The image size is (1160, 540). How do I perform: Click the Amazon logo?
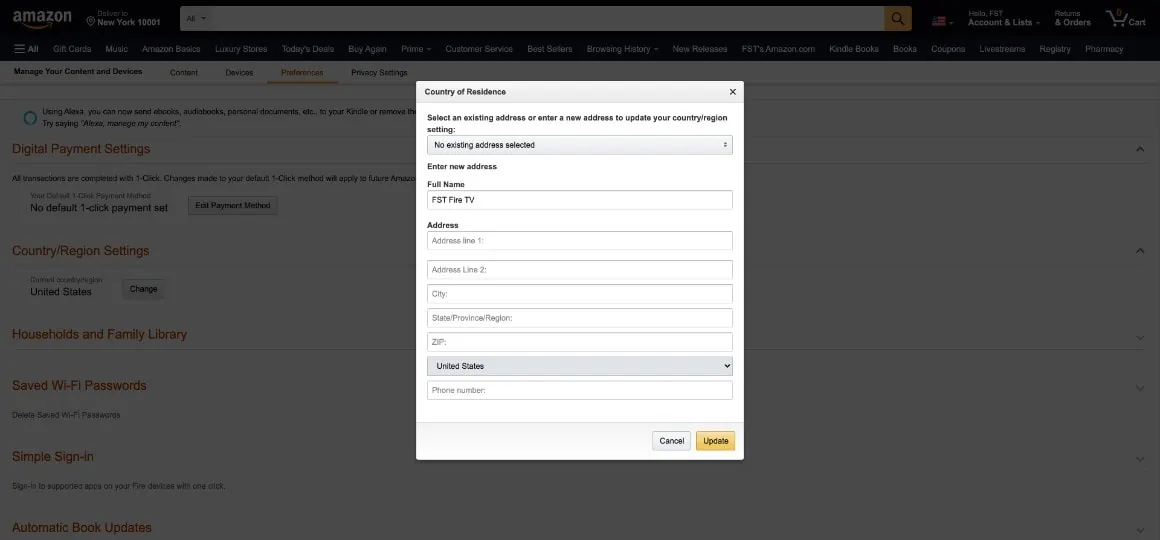(42, 18)
